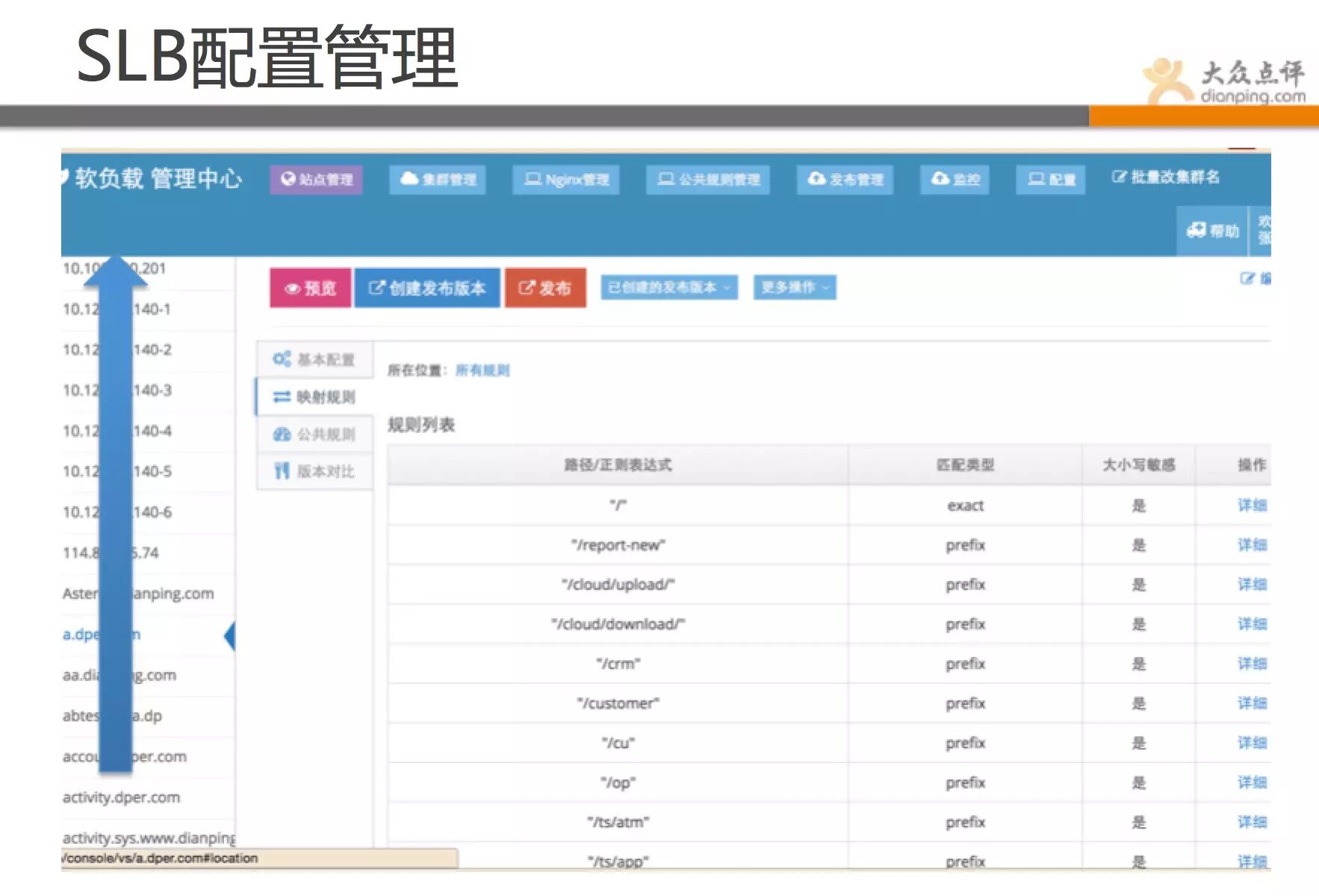This screenshot has height=896, width=1319.
Task: Open 详细 for the "/cloud/download/" rule
Action: [x=1253, y=624]
